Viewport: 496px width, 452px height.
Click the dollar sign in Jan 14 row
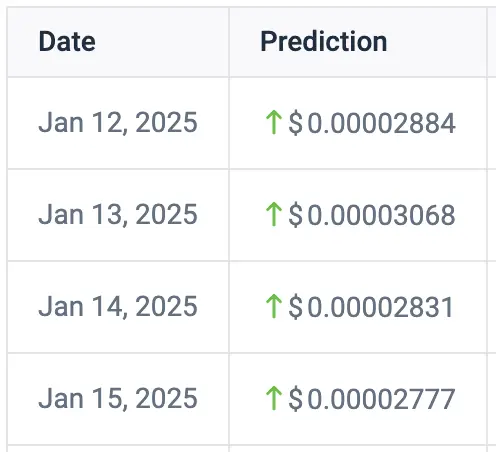pyautogui.click(x=296, y=307)
